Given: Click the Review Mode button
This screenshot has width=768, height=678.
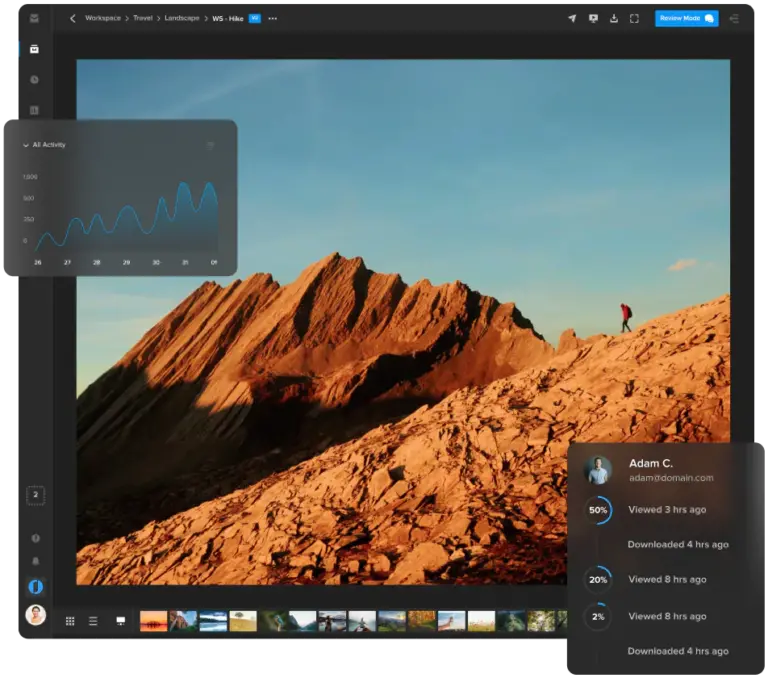Looking at the screenshot, I should 686,18.
